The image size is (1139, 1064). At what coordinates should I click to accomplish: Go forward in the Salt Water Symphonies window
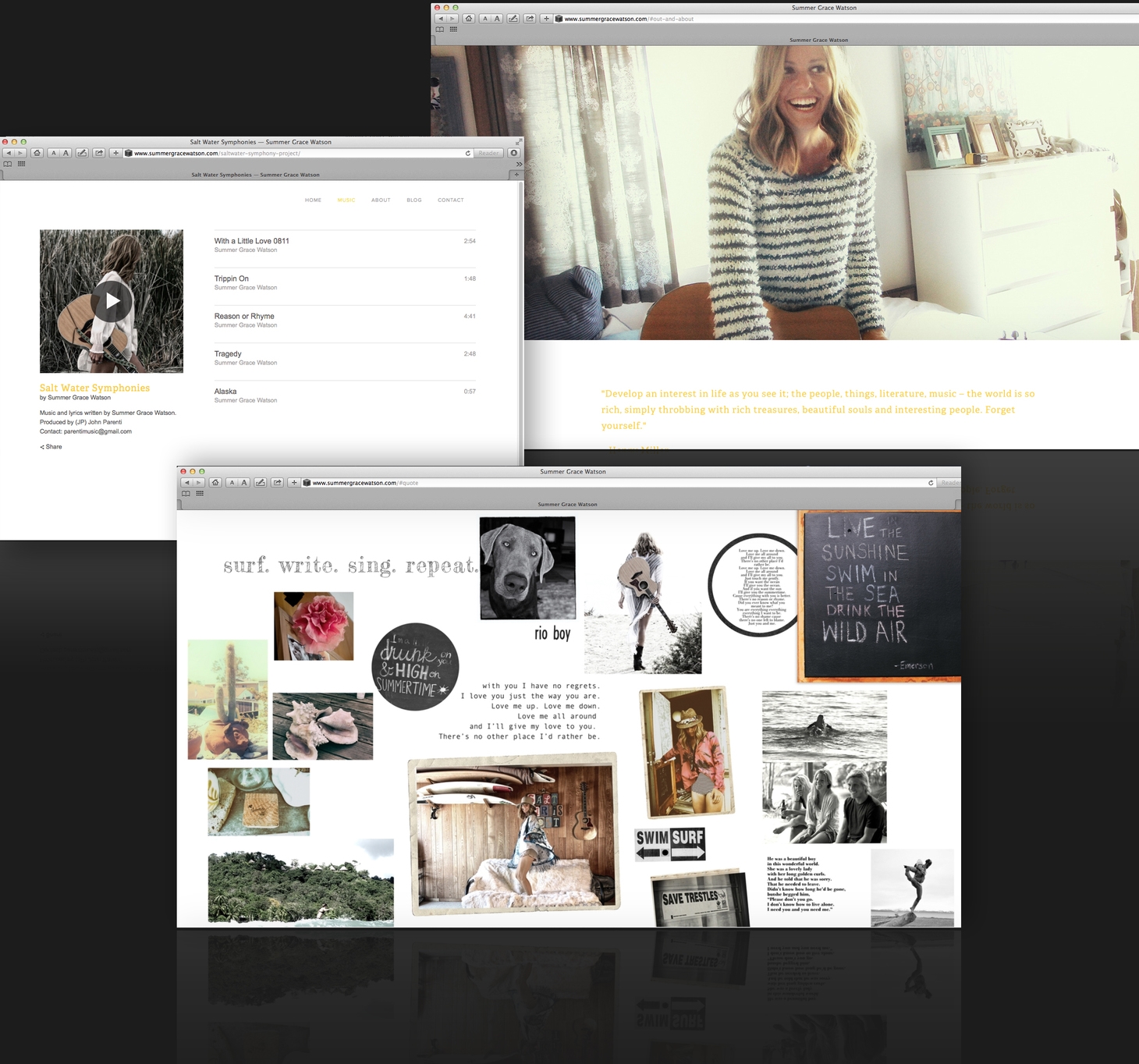point(21,153)
